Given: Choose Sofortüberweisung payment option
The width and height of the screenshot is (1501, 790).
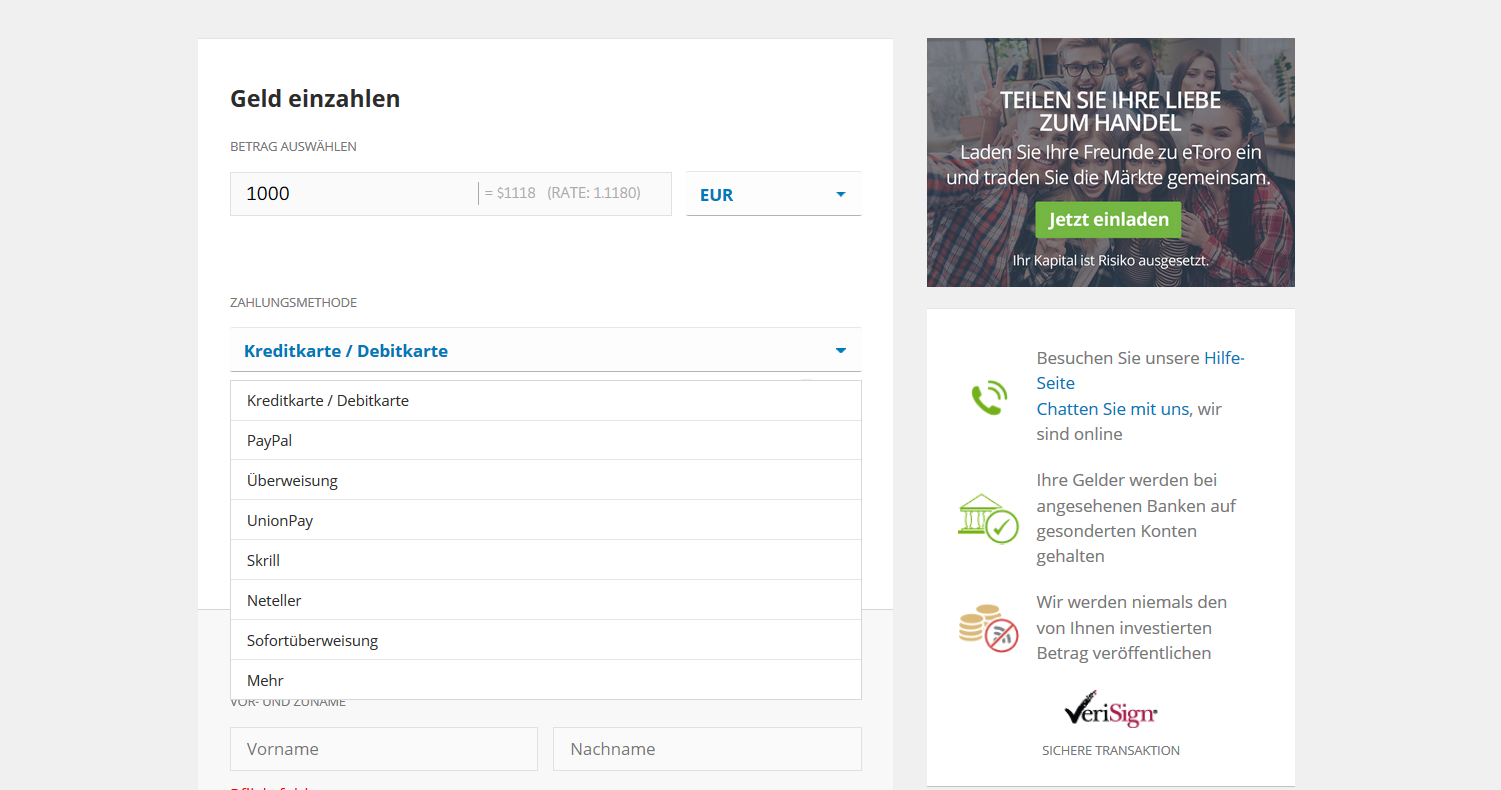Looking at the screenshot, I should [546, 640].
